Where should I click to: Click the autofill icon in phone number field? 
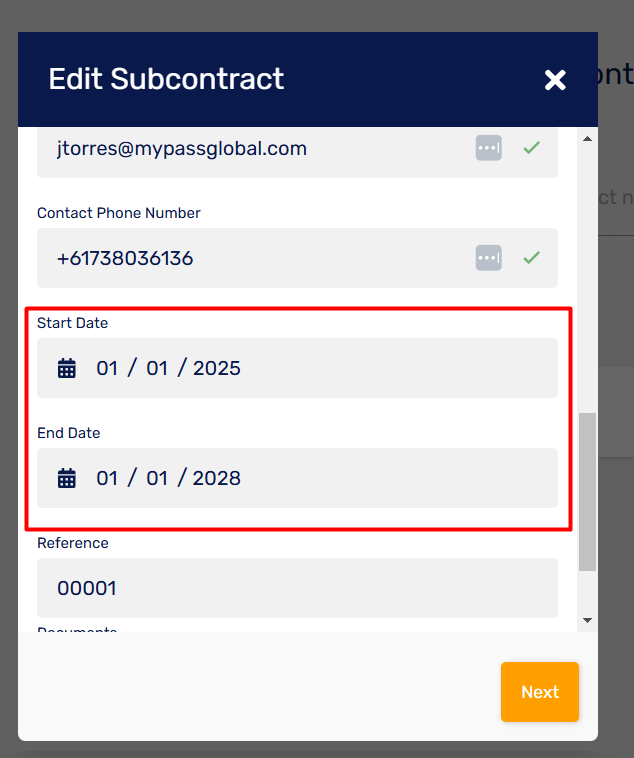[488, 258]
